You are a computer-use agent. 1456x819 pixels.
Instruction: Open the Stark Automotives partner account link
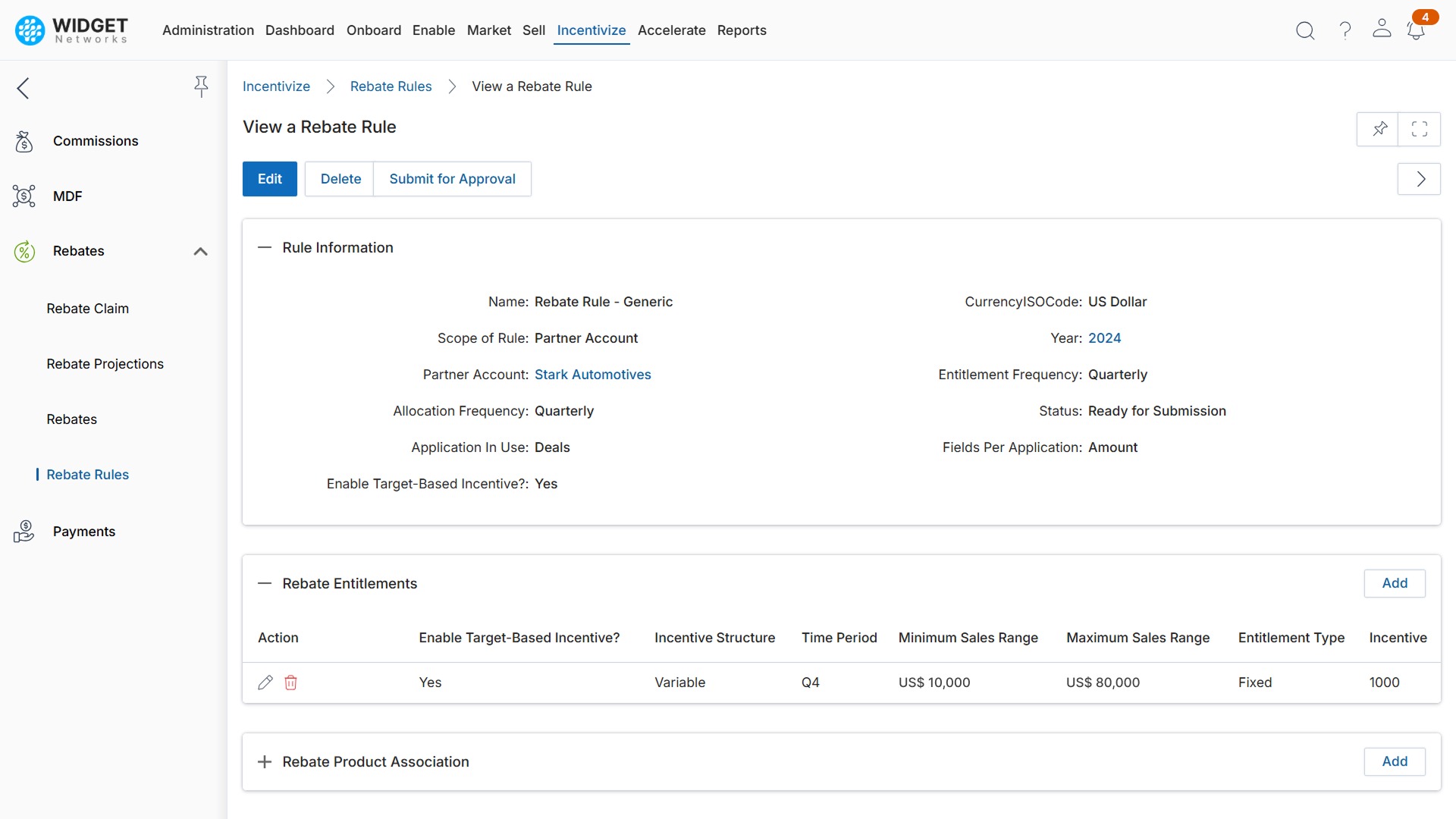(x=592, y=374)
